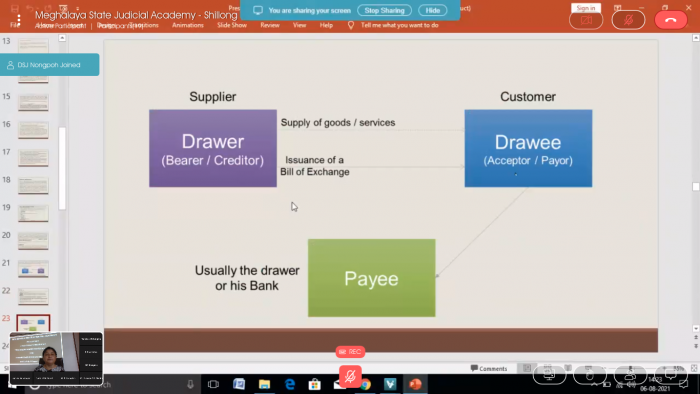The image size is (700, 394).
Task: Switch to PowerPoint on the taskbar
Action: click(415, 384)
